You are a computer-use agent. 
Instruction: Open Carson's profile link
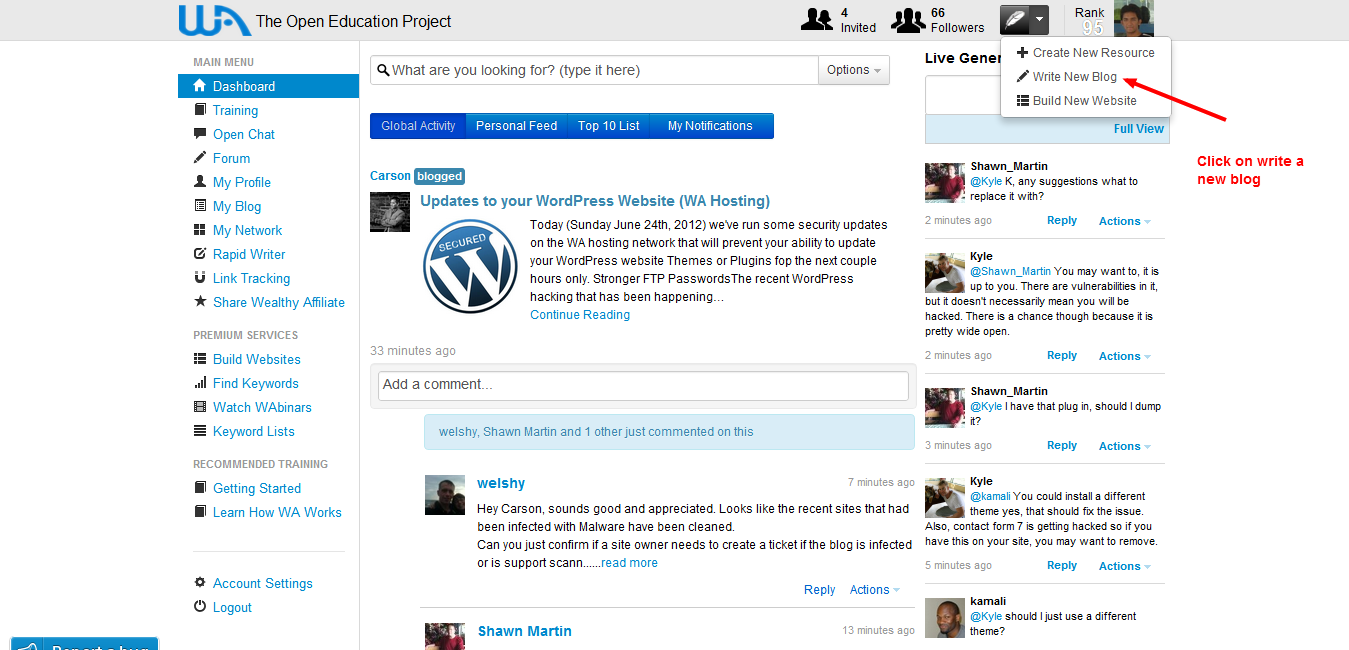390,176
